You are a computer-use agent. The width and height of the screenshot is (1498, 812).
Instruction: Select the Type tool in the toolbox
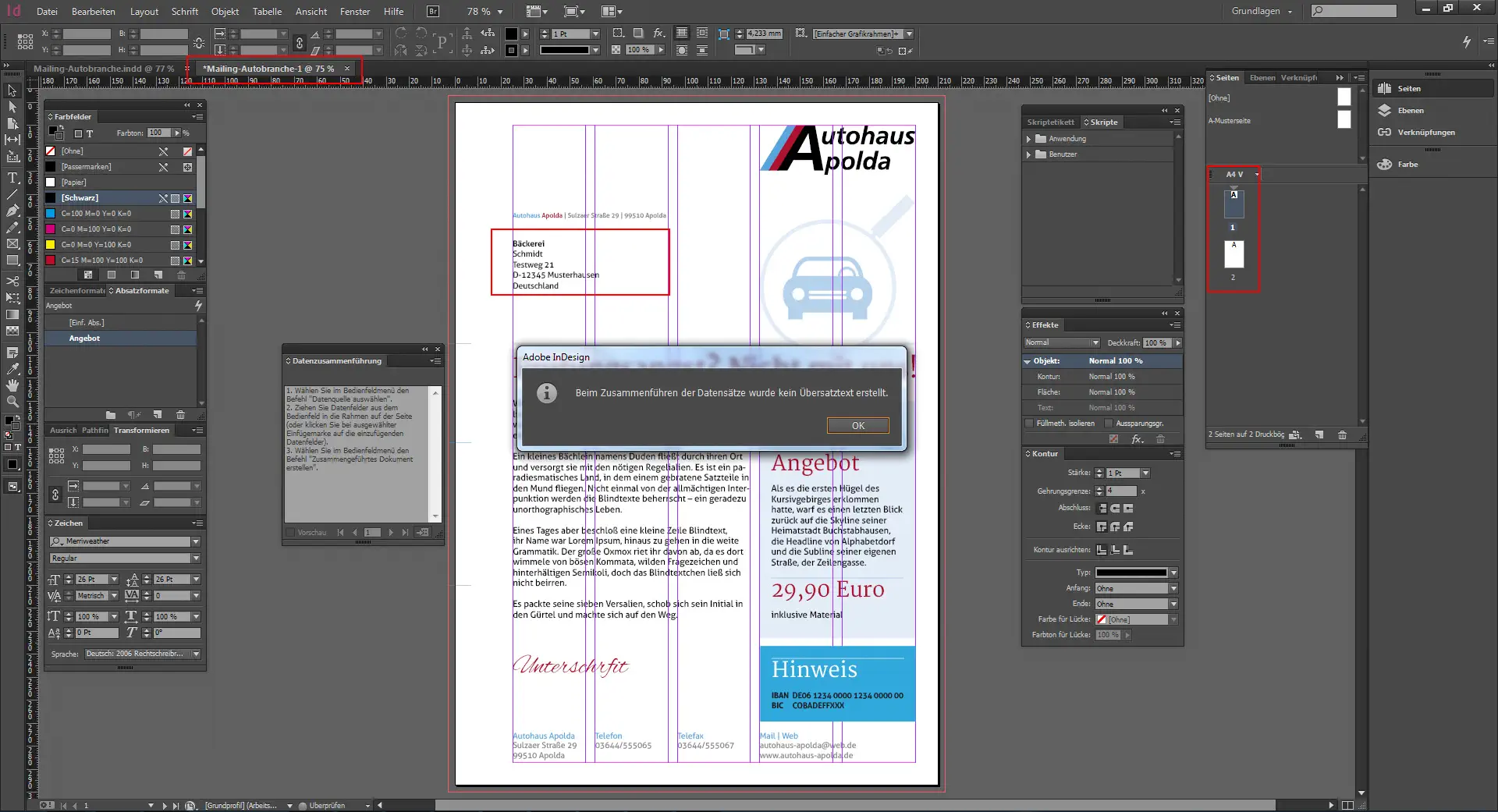coord(12,178)
